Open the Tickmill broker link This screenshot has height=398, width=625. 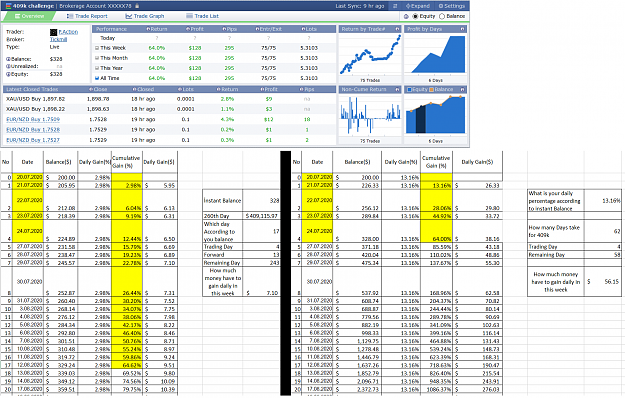tap(58, 39)
